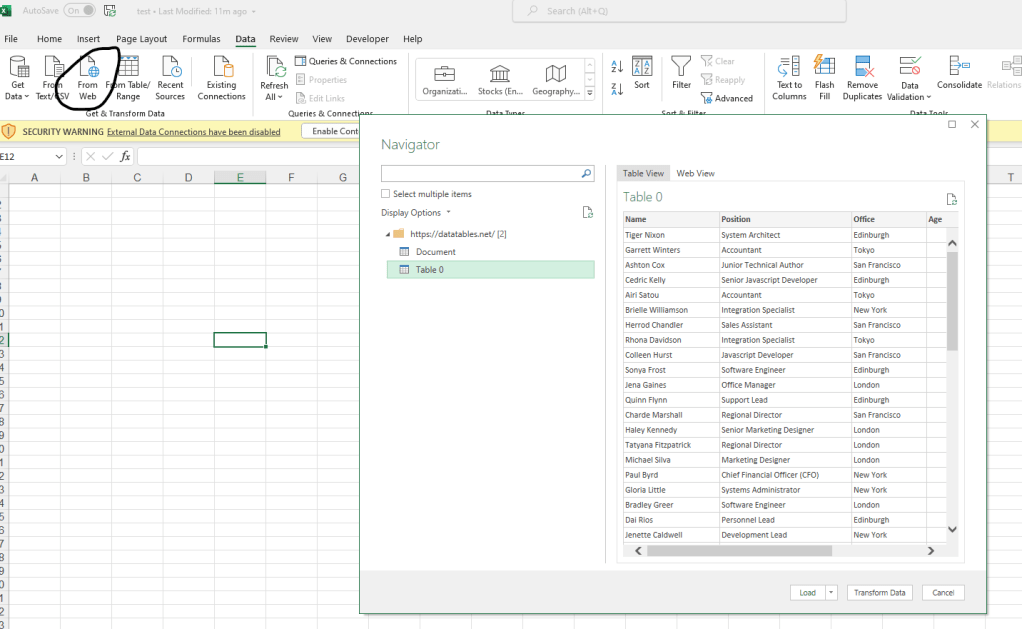Switch to the Web View tab
1022x629 pixels.
(x=695, y=173)
